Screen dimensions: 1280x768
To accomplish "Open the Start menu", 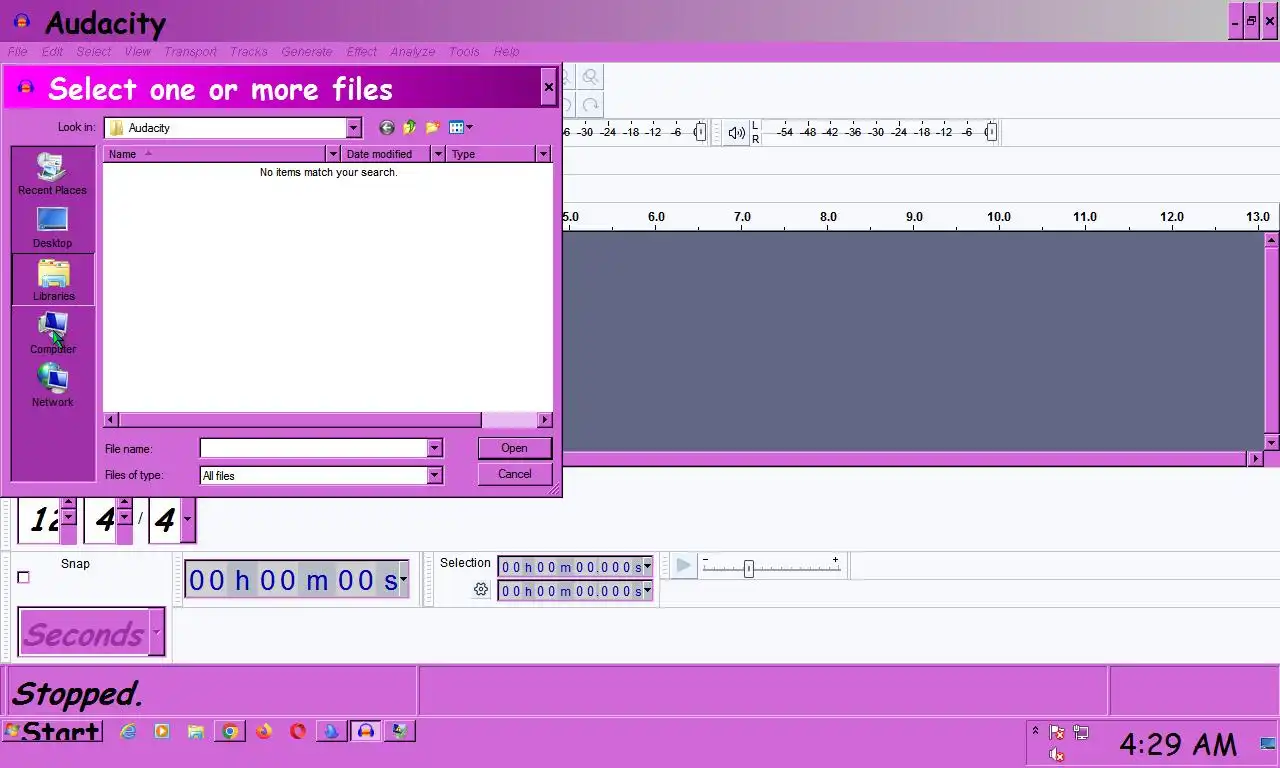I will point(51,731).
